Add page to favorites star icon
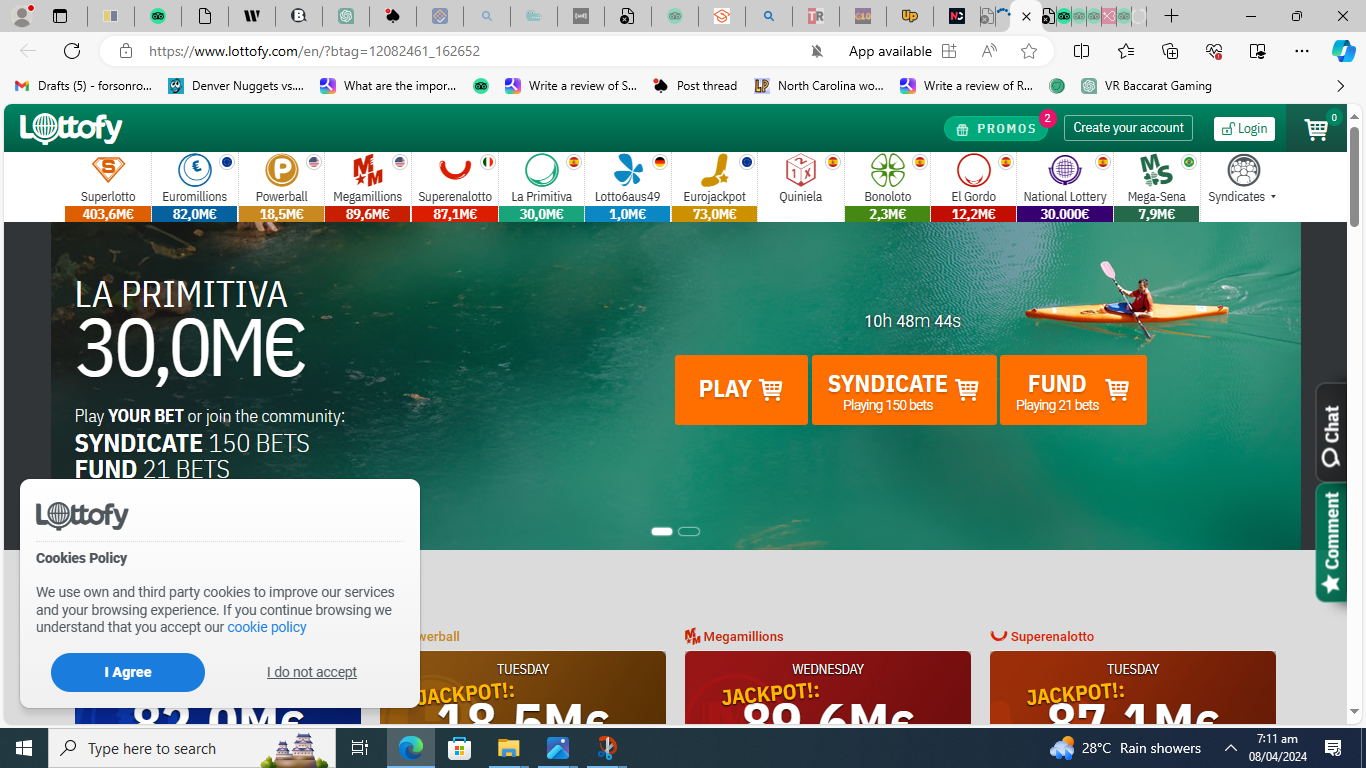This screenshot has height=768, width=1366. (x=1029, y=51)
